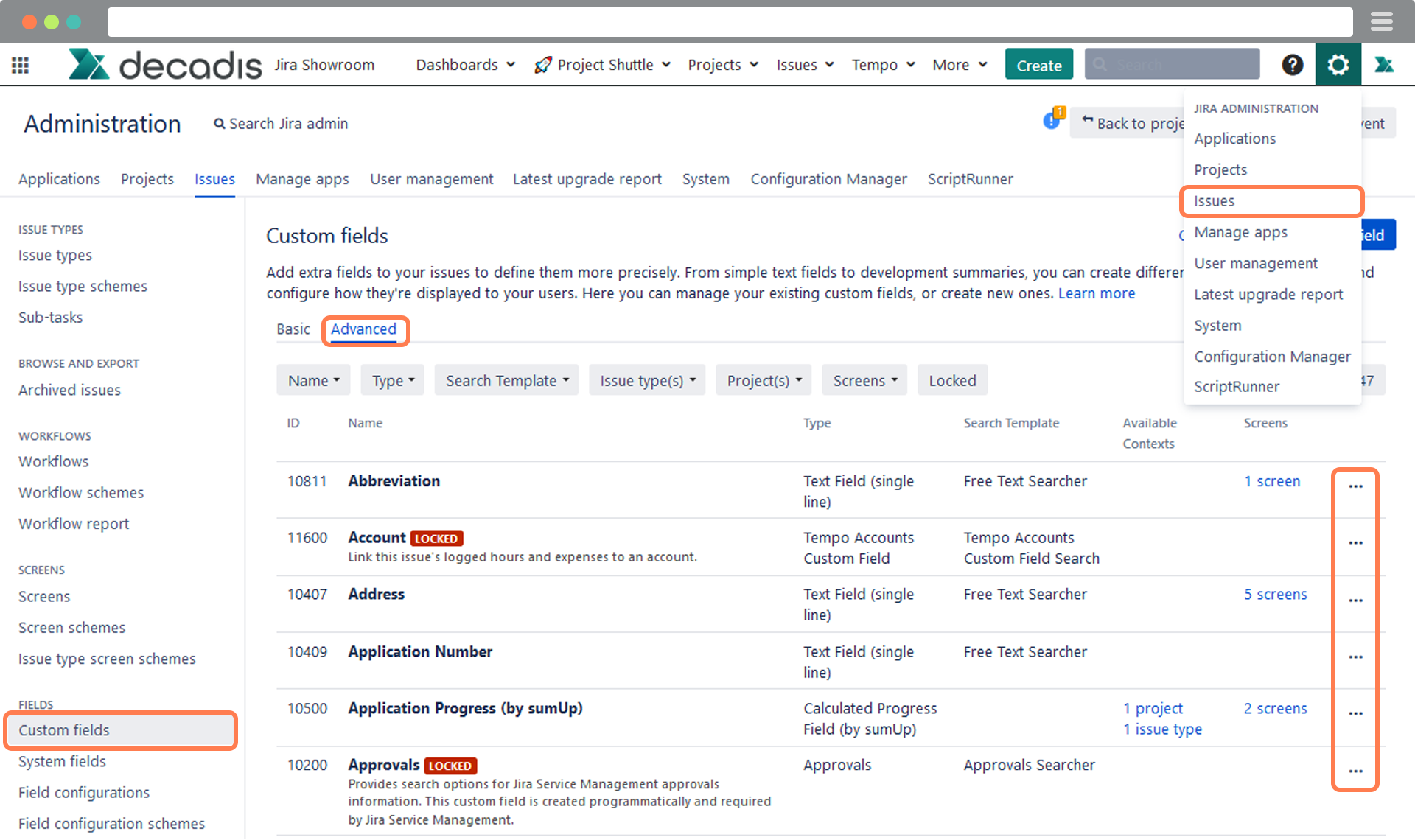The height and width of the screenshot is (840, 1415).
Task: Click the help question mark icon
Action: click(1293, 64)
